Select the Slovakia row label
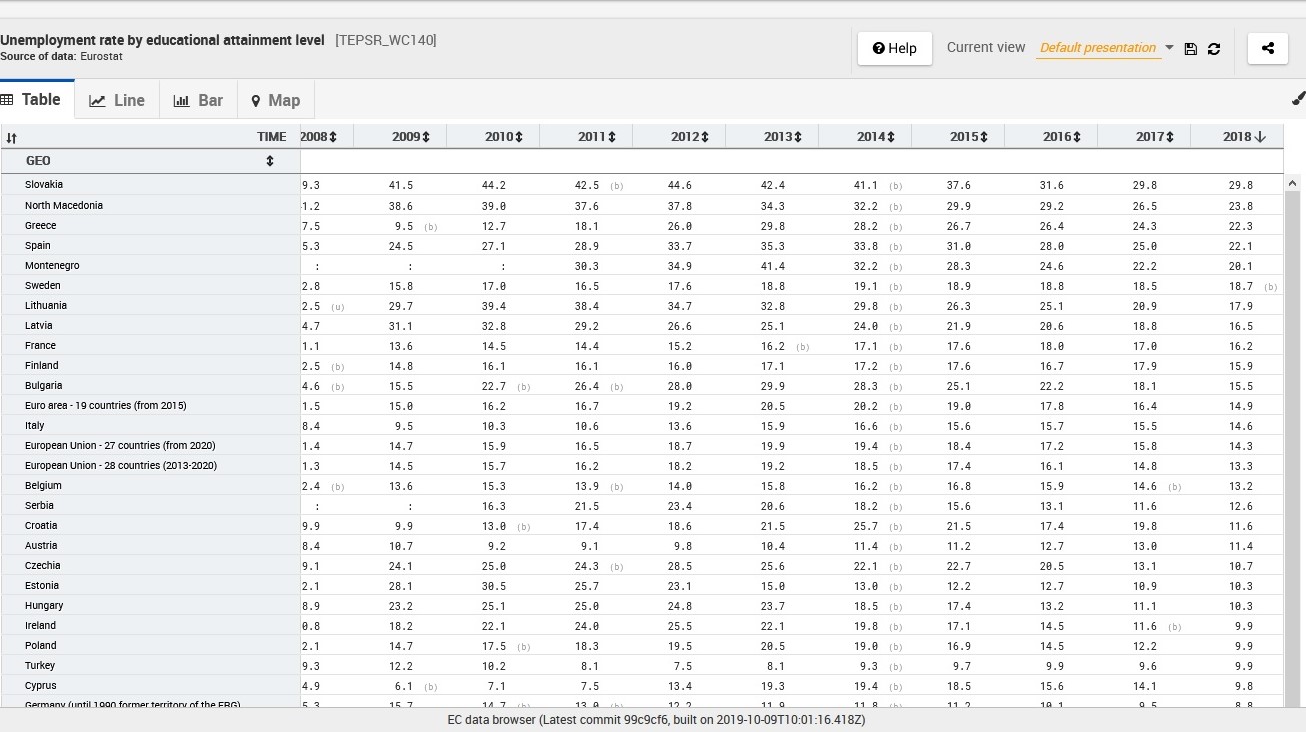Viewport: 1306px width, 732px height. coord(44,185)
